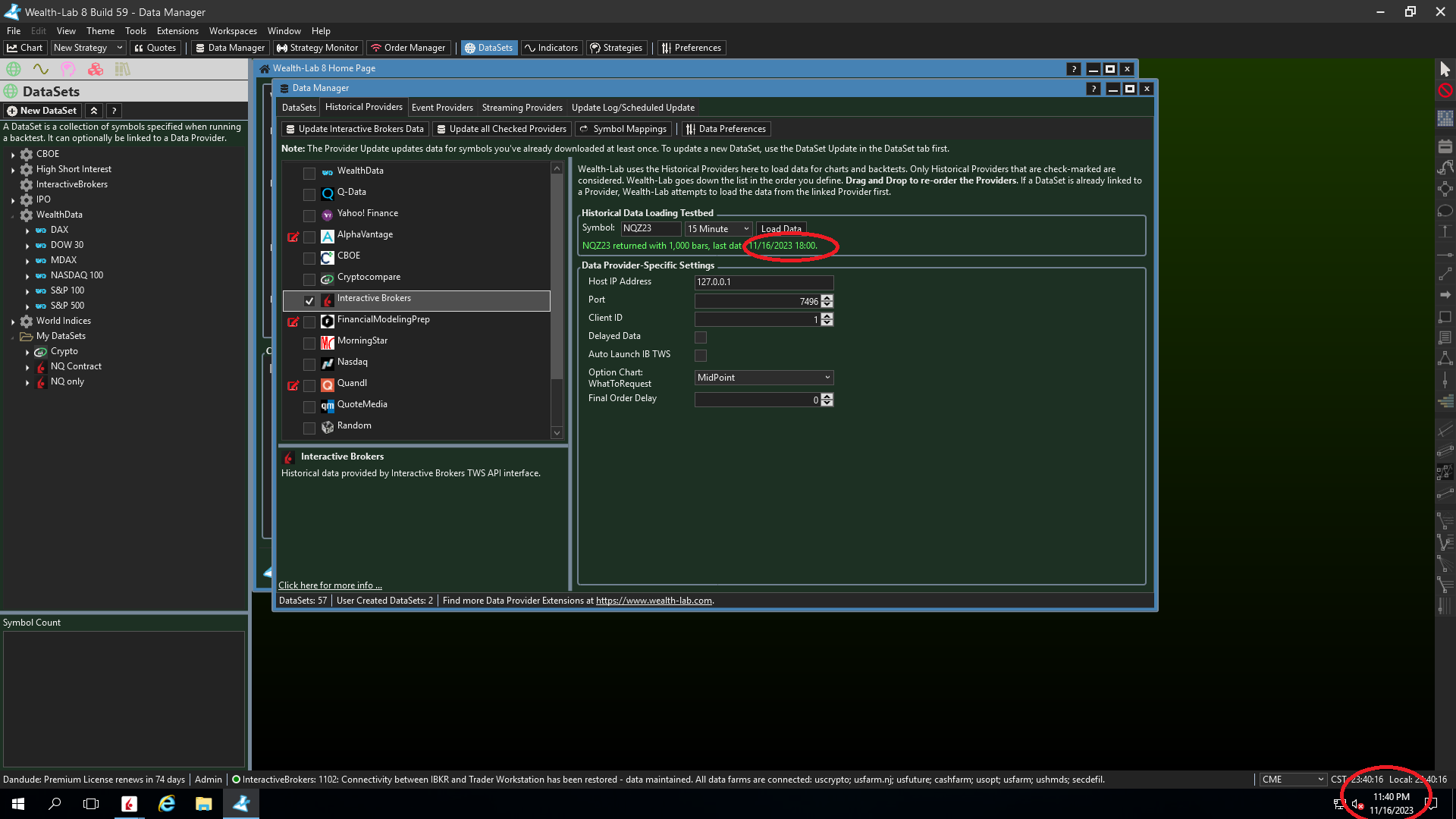
Task: Click the Load Data button
Action: click(781, 228)
